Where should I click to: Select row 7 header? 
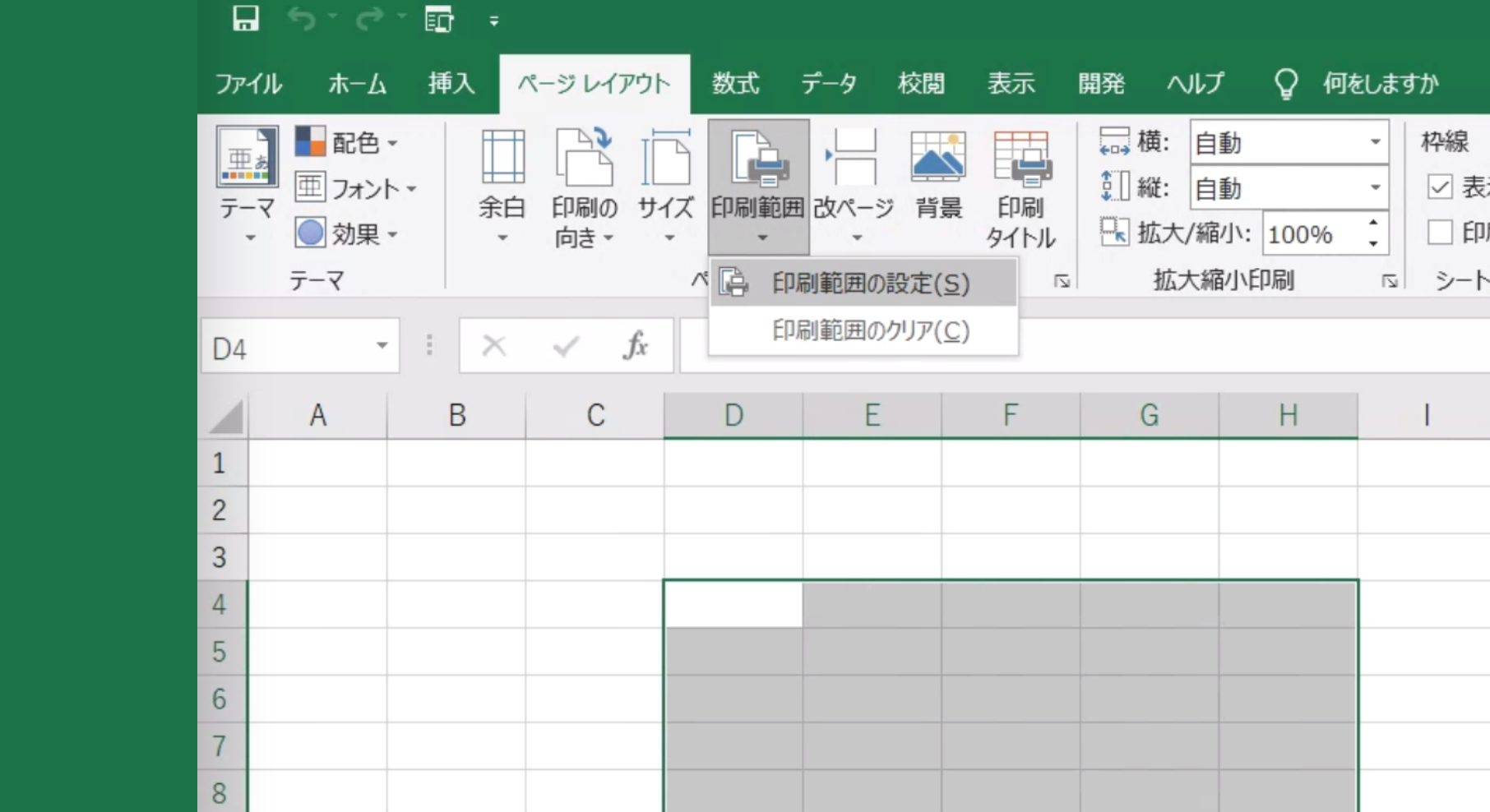coord(222,745)
